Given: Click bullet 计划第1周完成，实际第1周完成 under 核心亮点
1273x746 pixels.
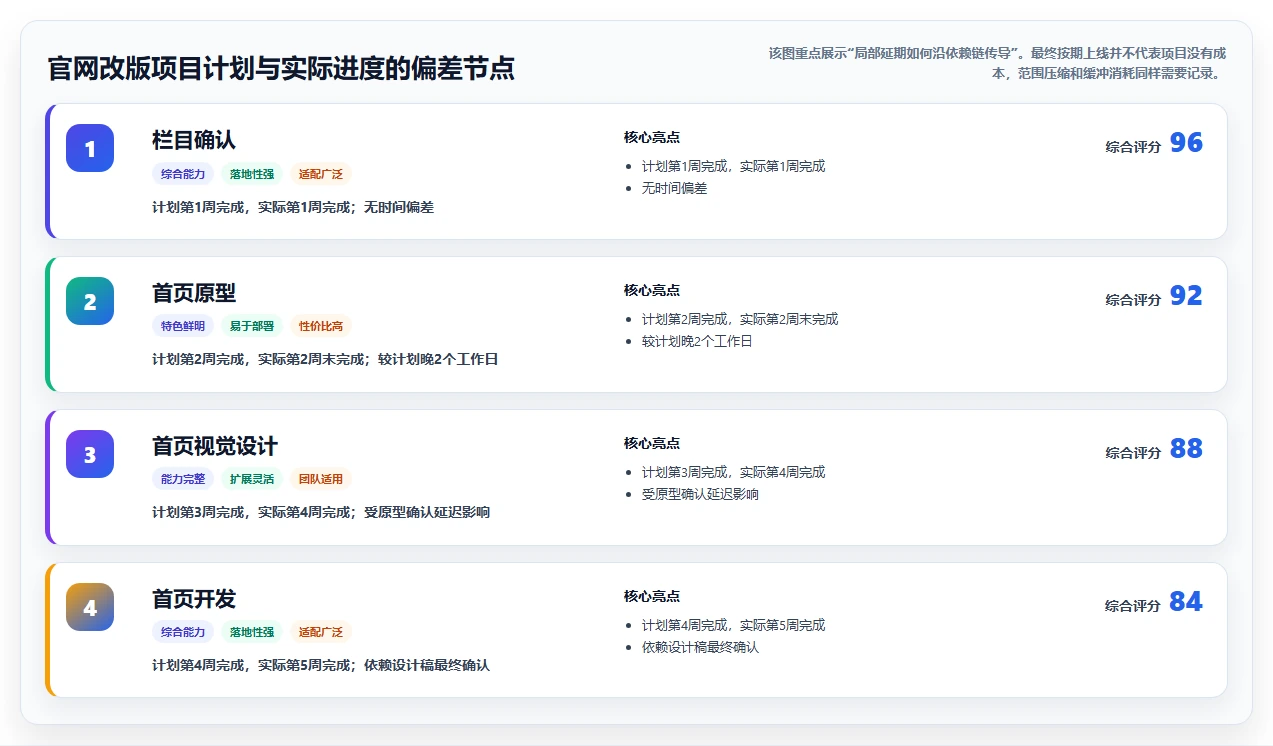Looking at the screenshot, I should tap(734, 167).
